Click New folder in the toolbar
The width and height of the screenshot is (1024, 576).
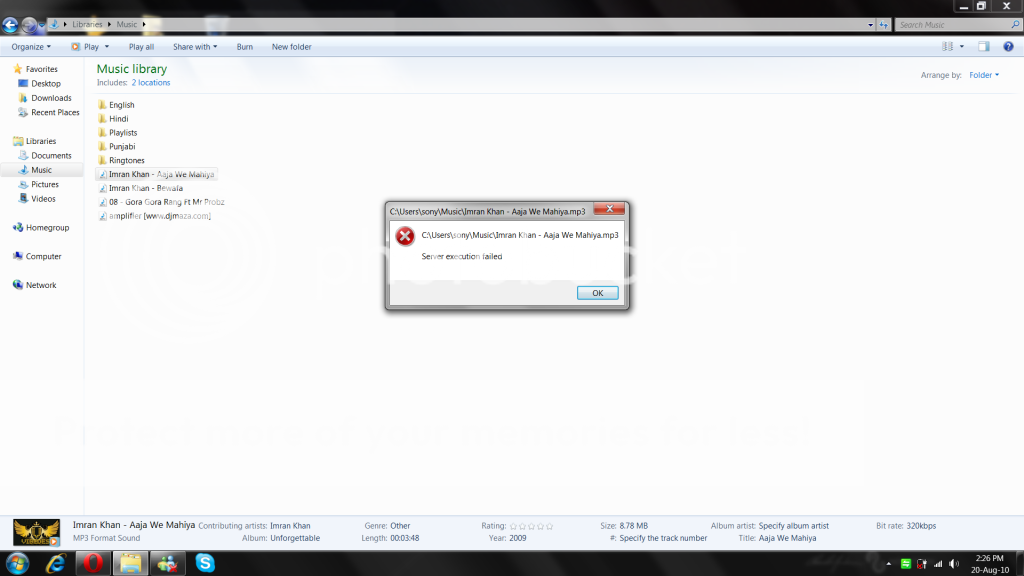(x=291, y=47)
